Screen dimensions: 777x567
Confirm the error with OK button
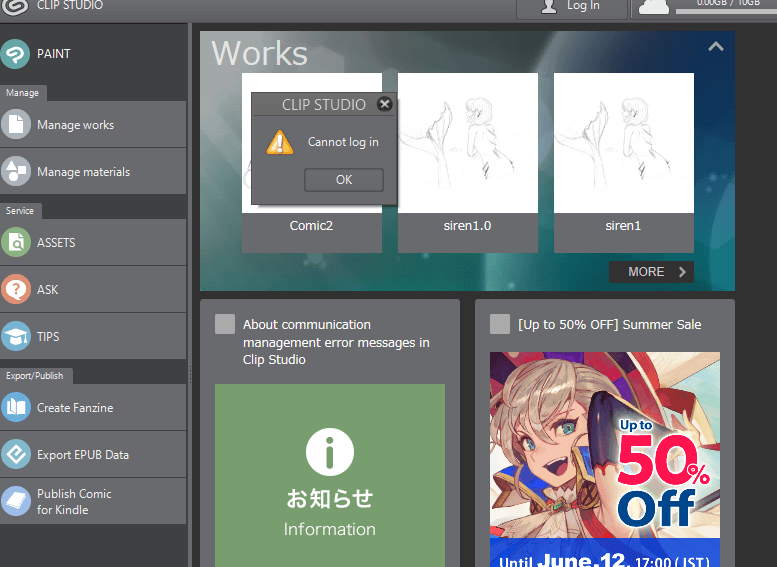tap(344, 179)
